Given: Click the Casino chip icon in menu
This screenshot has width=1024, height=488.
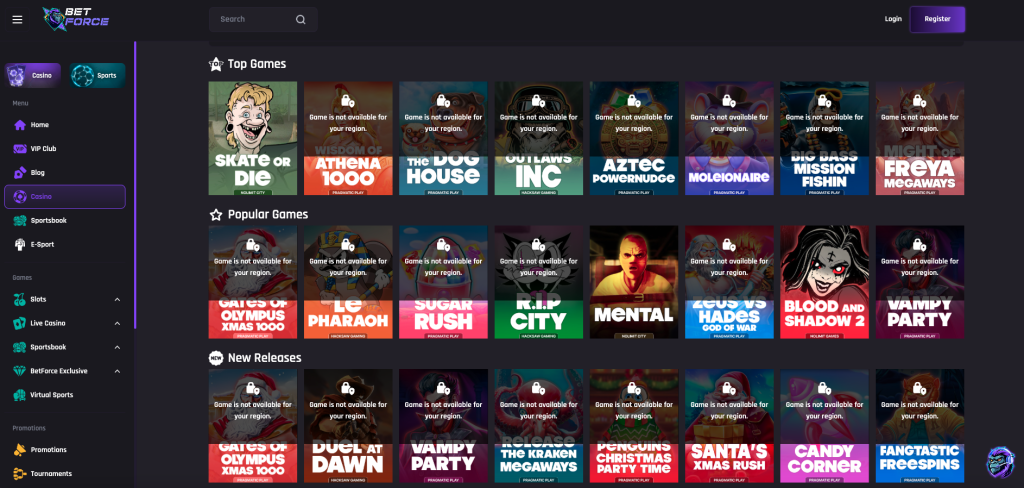Looking at the screenshot, I should (x=20, y=197).
